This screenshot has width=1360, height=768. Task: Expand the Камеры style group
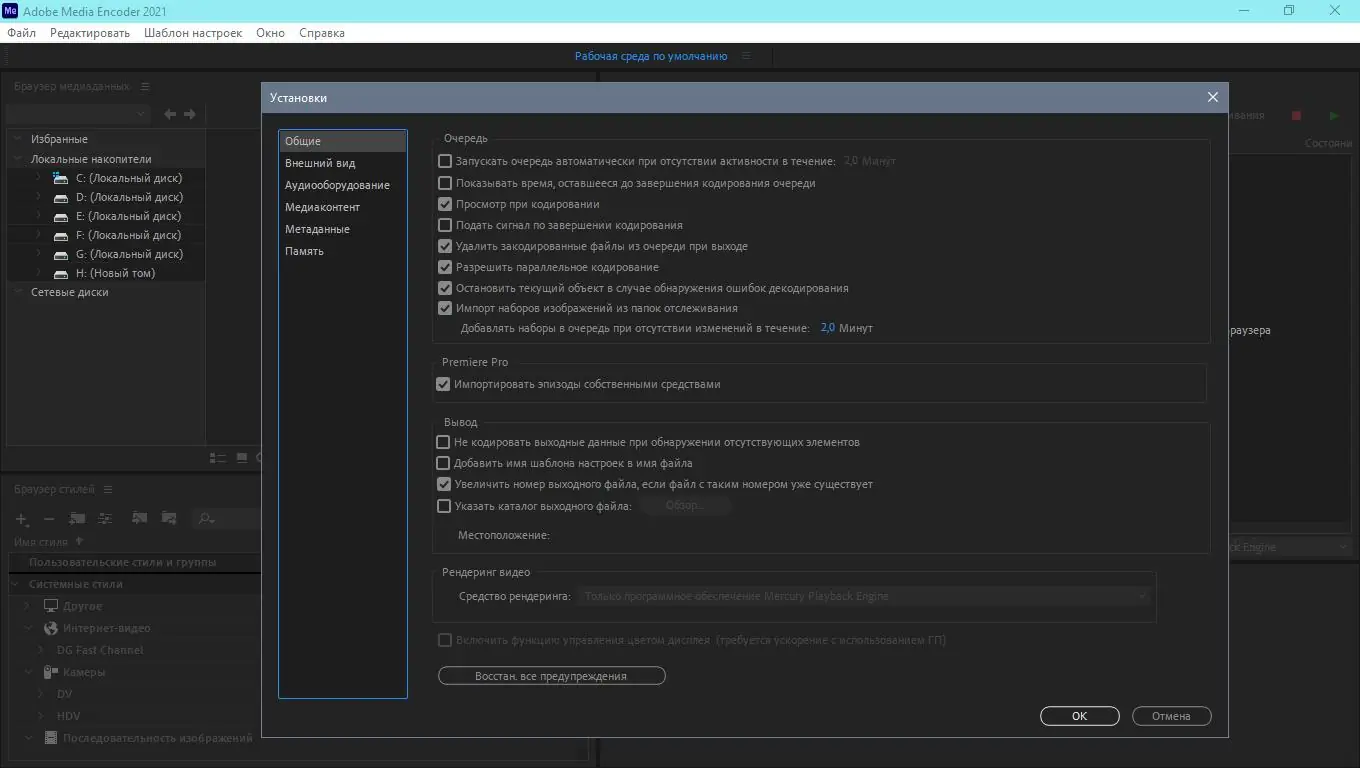[26, 671]
